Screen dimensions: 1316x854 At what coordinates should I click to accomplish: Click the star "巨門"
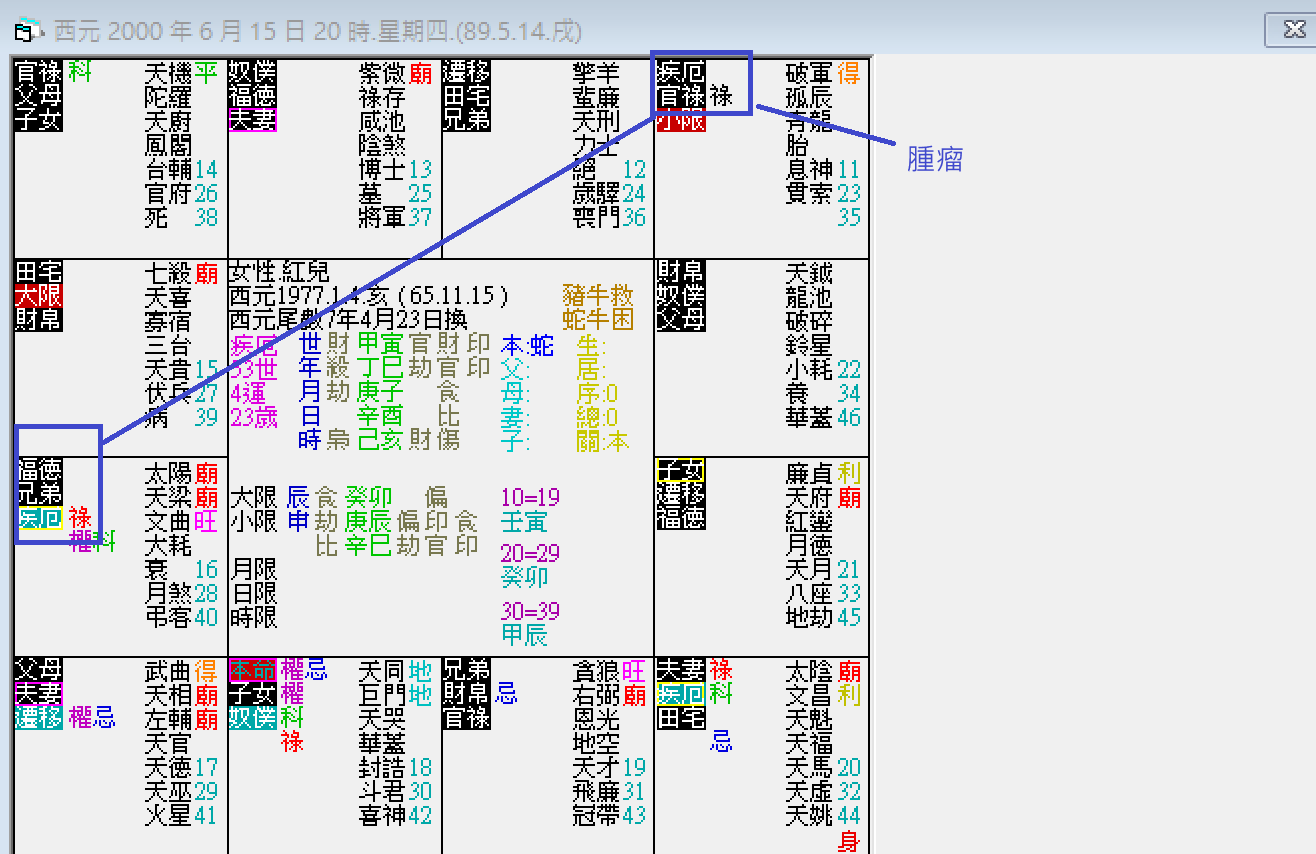[383, 695]
